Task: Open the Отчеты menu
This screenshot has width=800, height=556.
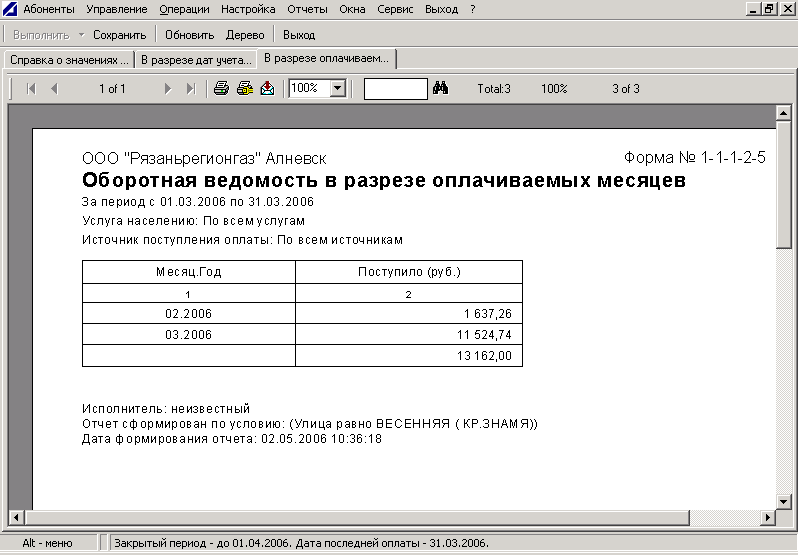Action: 307,9
